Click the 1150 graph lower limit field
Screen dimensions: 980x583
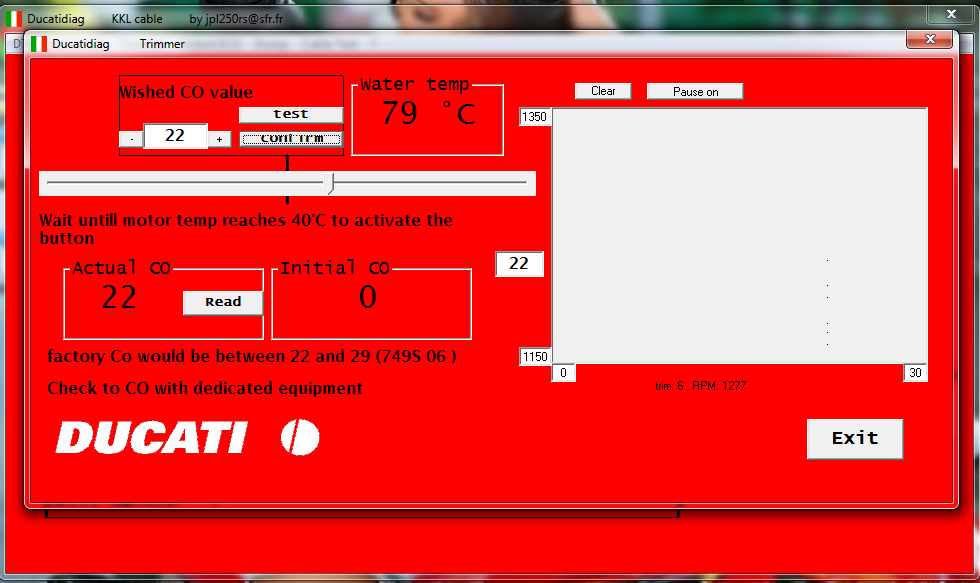pyautogui.click(x=535, y=357)
